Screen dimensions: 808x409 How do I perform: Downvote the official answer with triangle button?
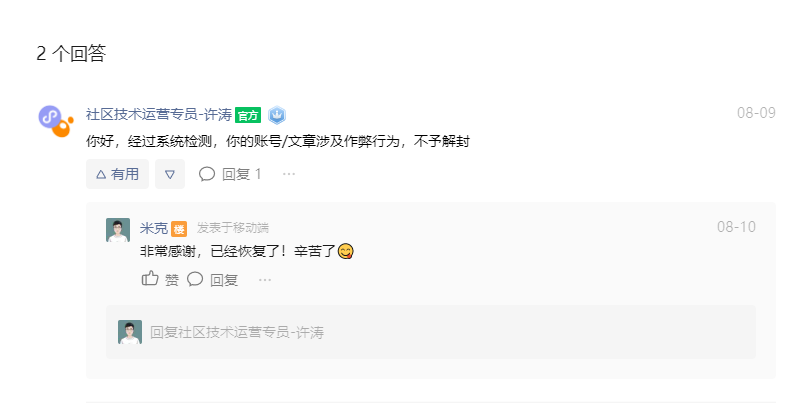coord(170,174)
